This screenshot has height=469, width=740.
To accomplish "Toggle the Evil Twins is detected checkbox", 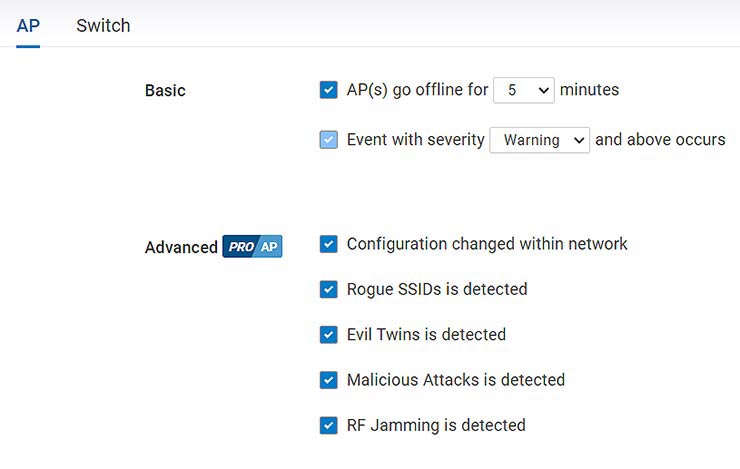I will 328,334.
